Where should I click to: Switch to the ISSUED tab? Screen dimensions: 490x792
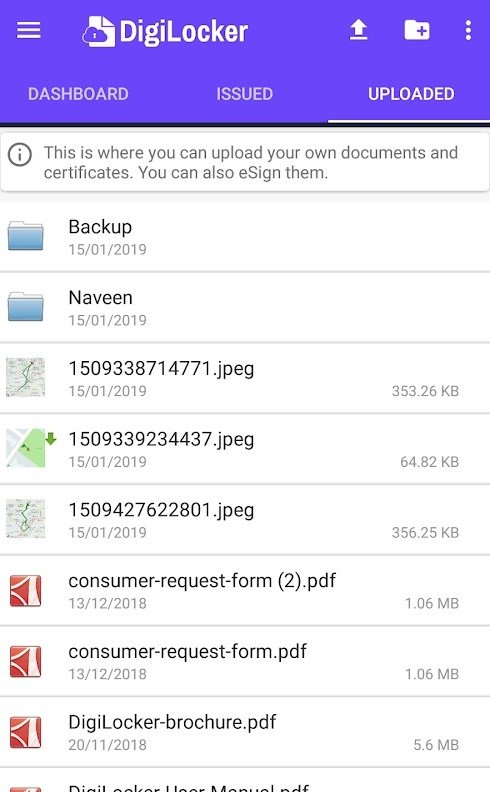(244, 94)
